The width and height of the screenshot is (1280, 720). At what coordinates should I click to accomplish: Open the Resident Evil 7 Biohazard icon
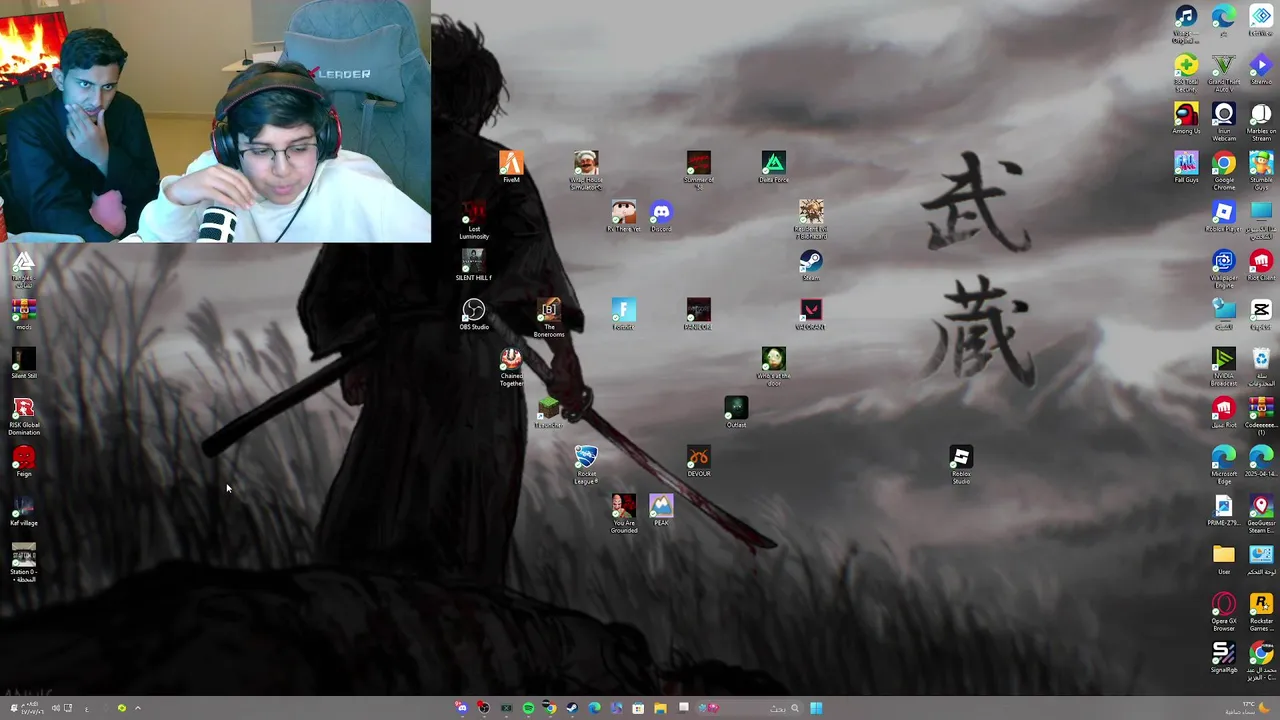point(811,220)
